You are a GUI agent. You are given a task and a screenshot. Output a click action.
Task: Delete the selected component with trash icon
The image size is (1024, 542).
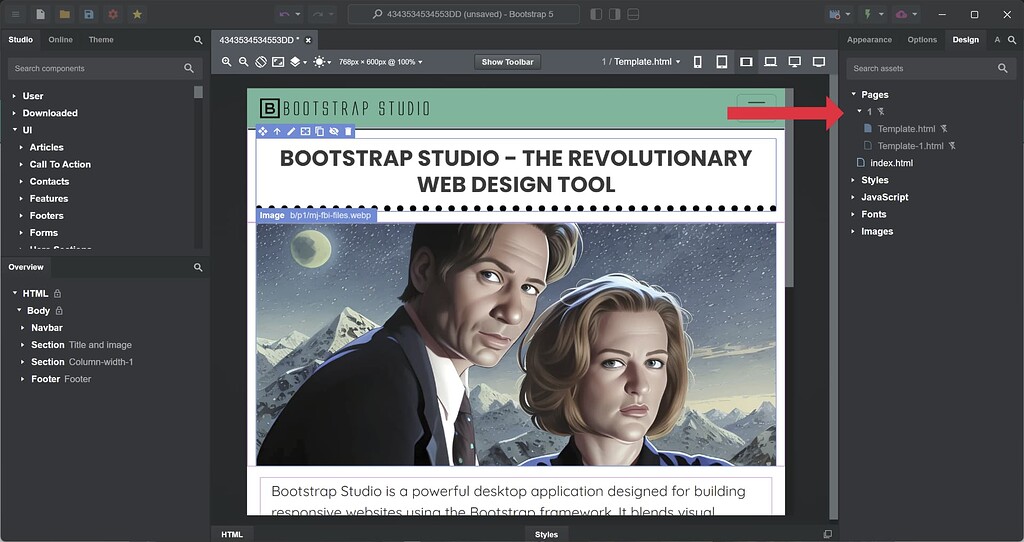(348, 131)
